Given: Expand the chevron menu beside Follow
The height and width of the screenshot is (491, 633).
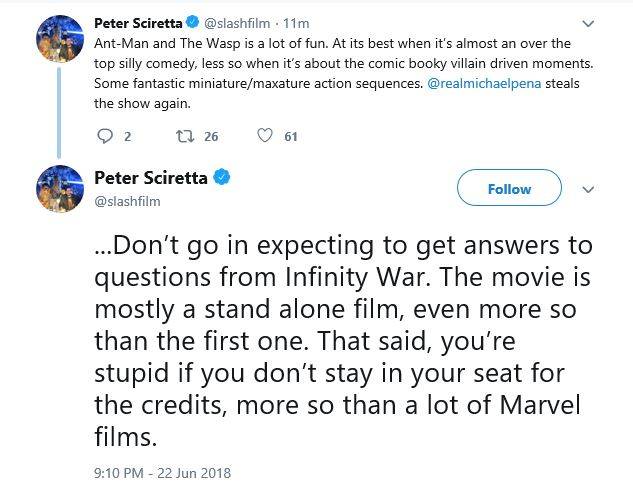Looking at the screenshot, I should 589,188.
